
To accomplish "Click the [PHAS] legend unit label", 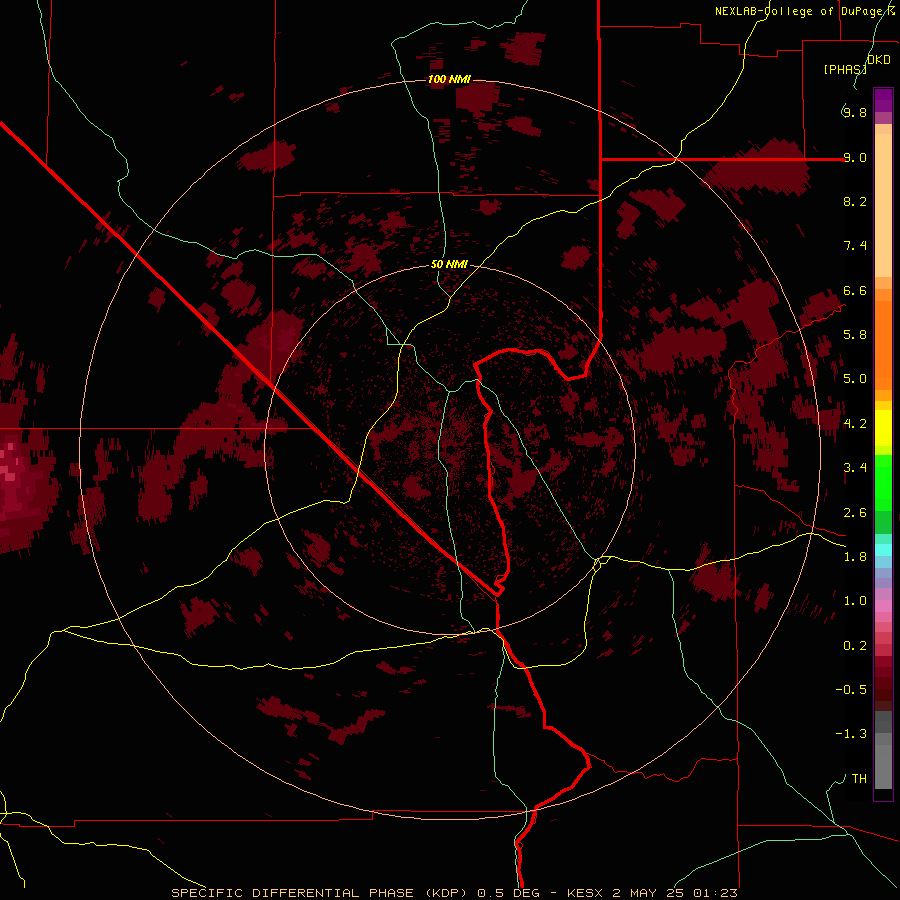I will (845, 69).
